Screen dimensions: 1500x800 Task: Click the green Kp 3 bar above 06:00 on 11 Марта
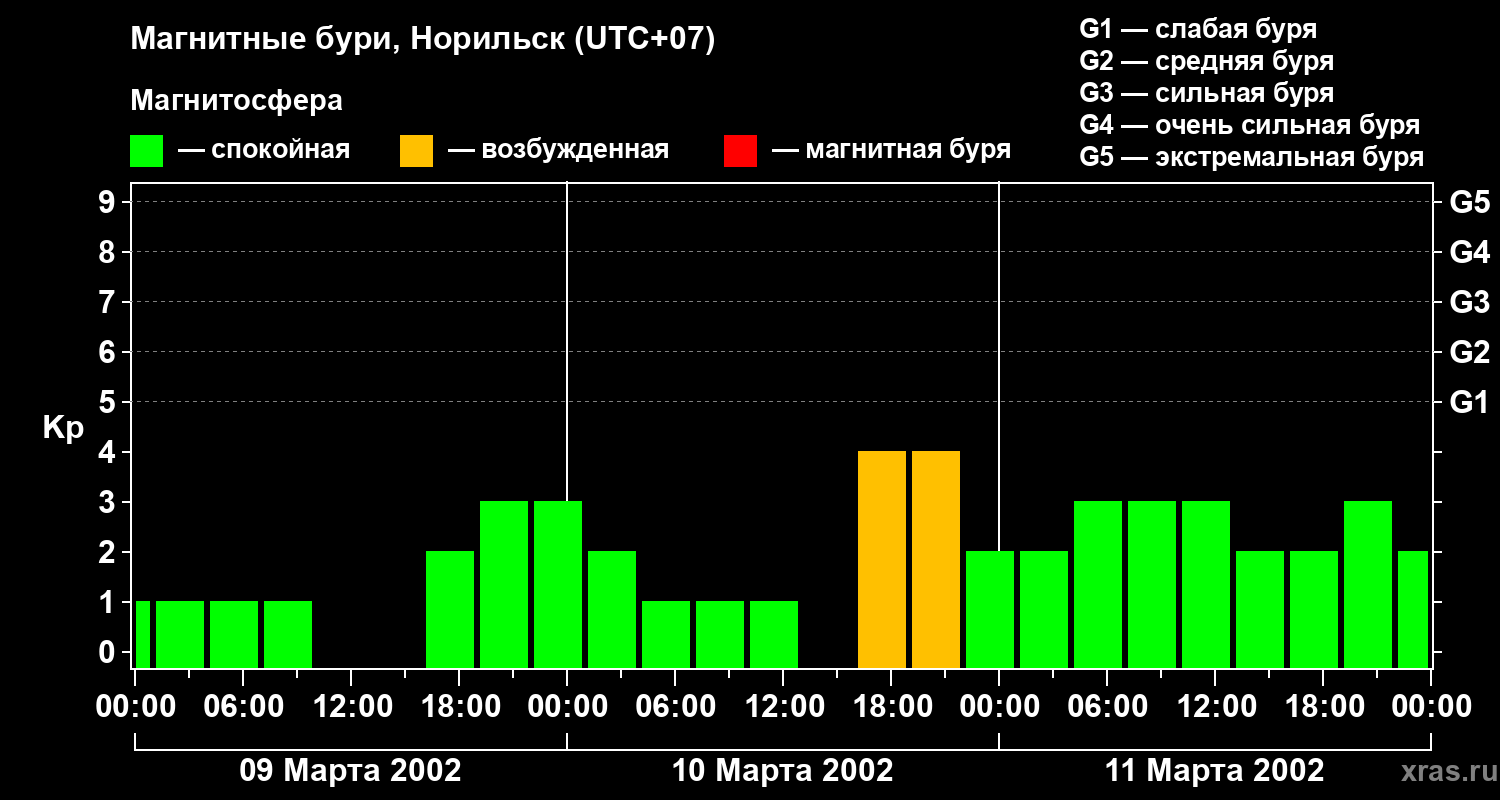click(x=1098, y=584)
